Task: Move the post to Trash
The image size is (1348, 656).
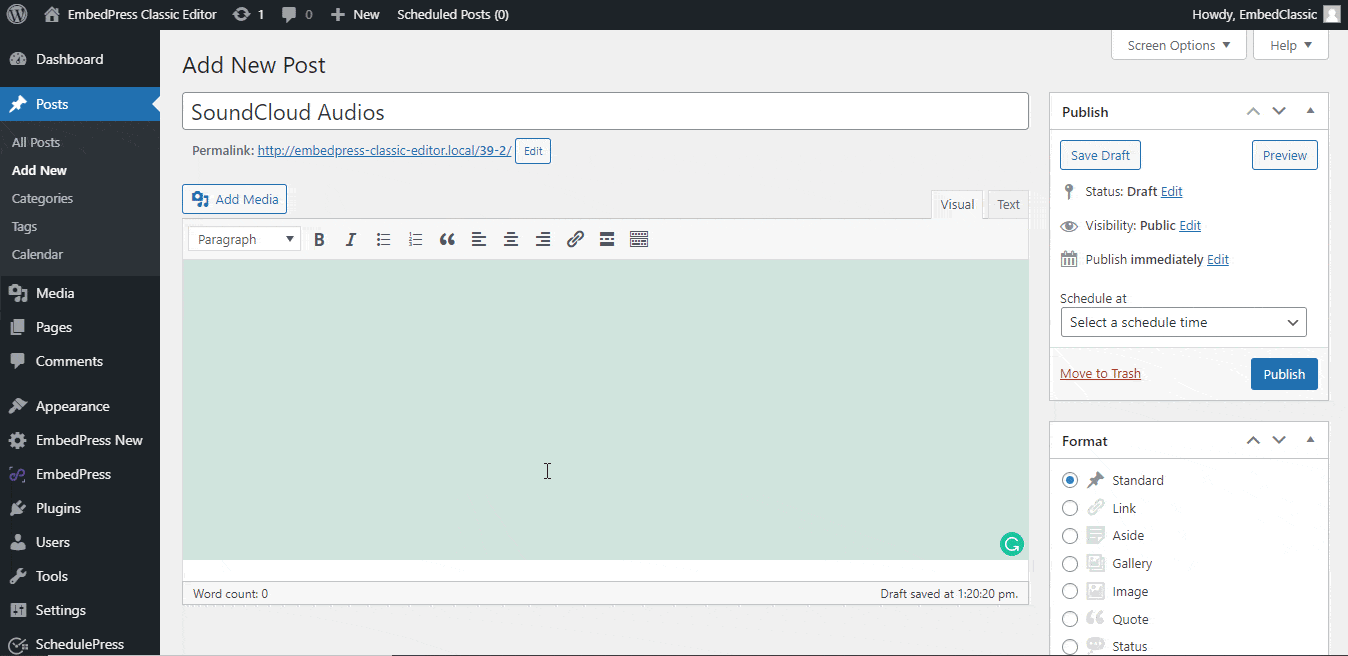Action: tap(1100, 374)
